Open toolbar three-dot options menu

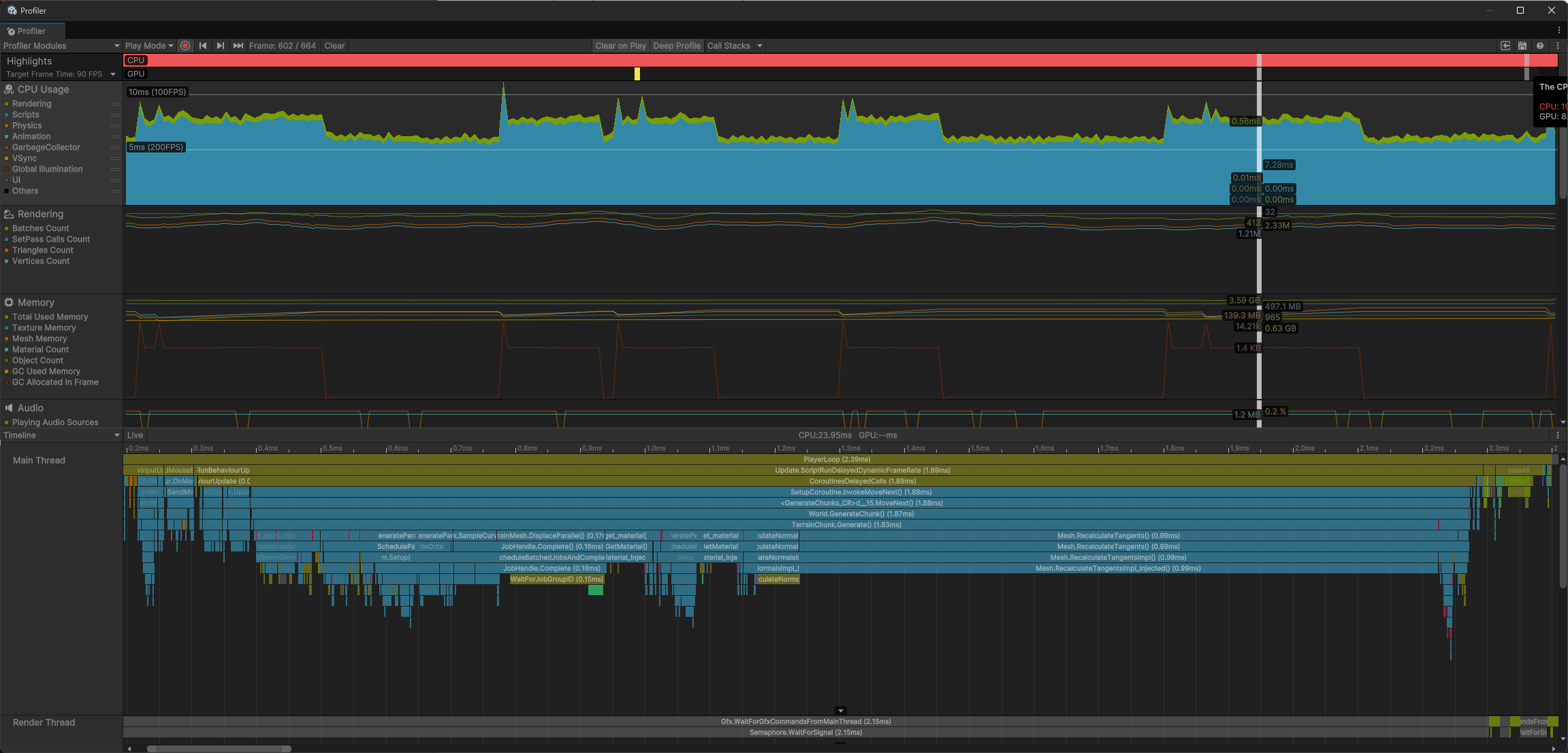(1558, 46)
